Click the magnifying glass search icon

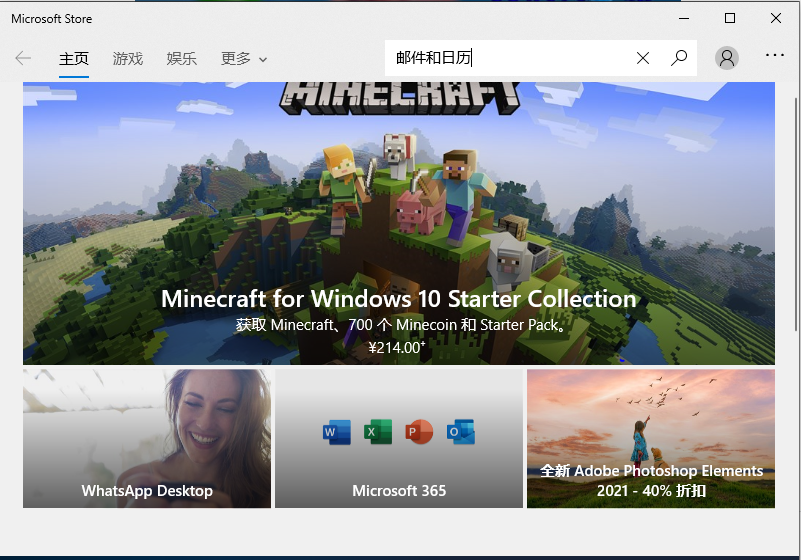tap(679, 58)
